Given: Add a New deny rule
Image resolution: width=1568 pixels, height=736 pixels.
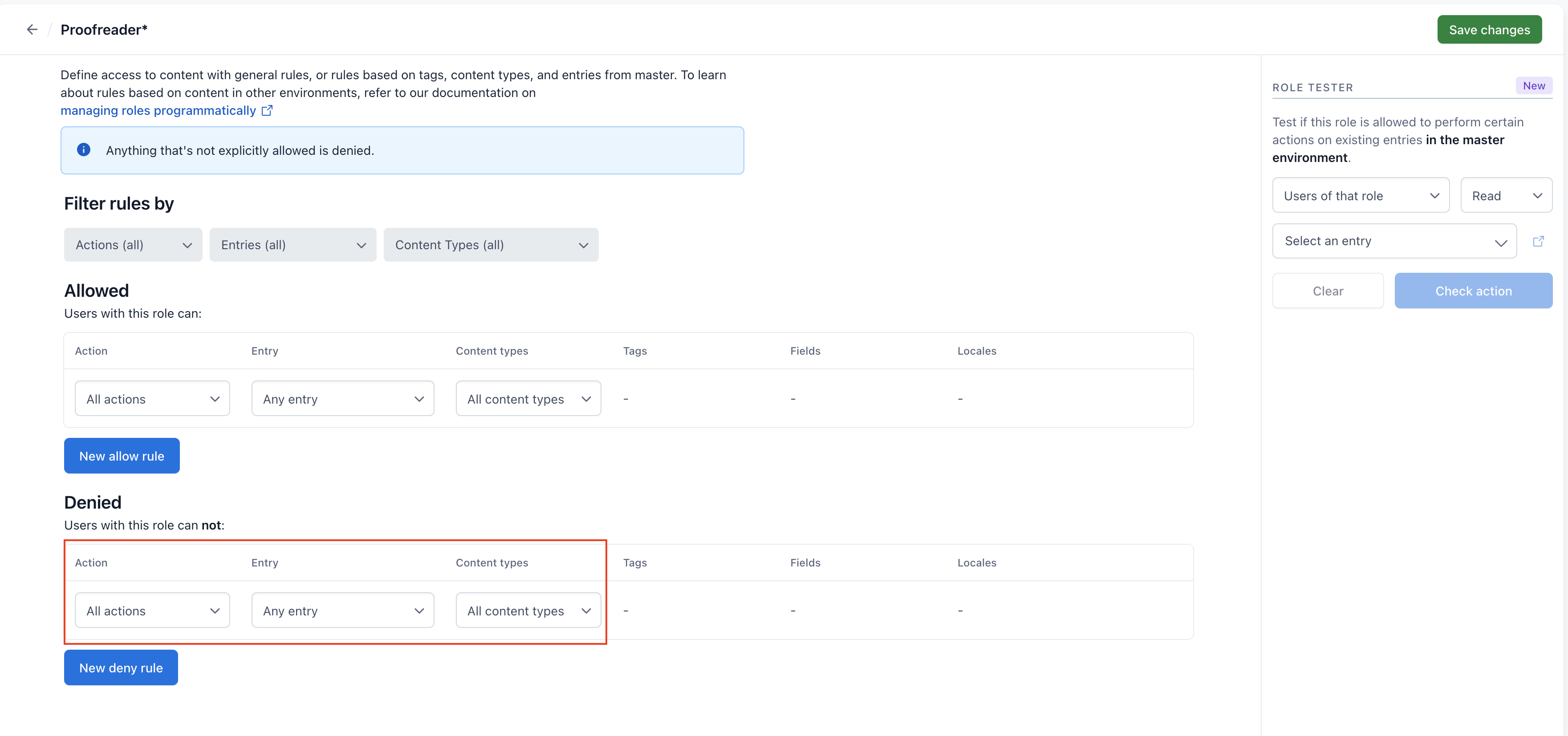Looking at the screenshot, I should [121, 667].
